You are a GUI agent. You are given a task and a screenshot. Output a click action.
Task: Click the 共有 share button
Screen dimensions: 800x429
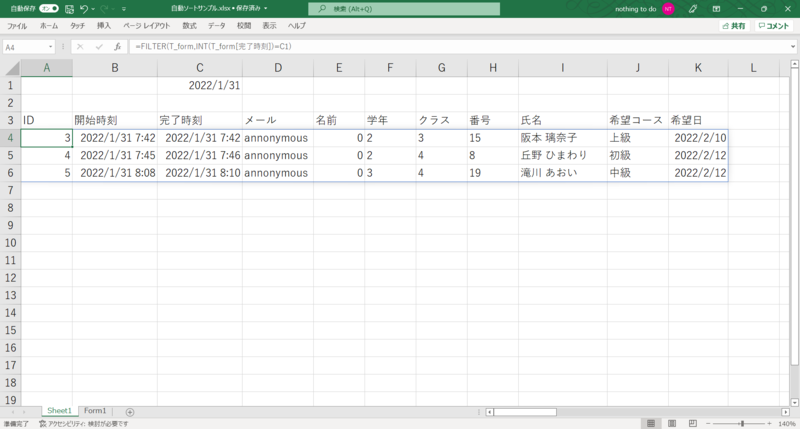coord(734,26)
